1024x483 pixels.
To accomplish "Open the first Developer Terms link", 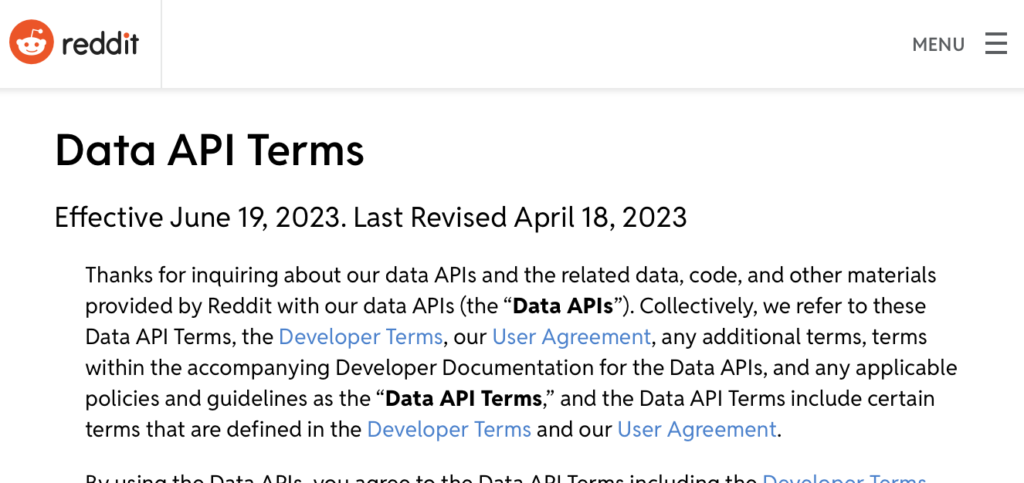I will 360,337.
